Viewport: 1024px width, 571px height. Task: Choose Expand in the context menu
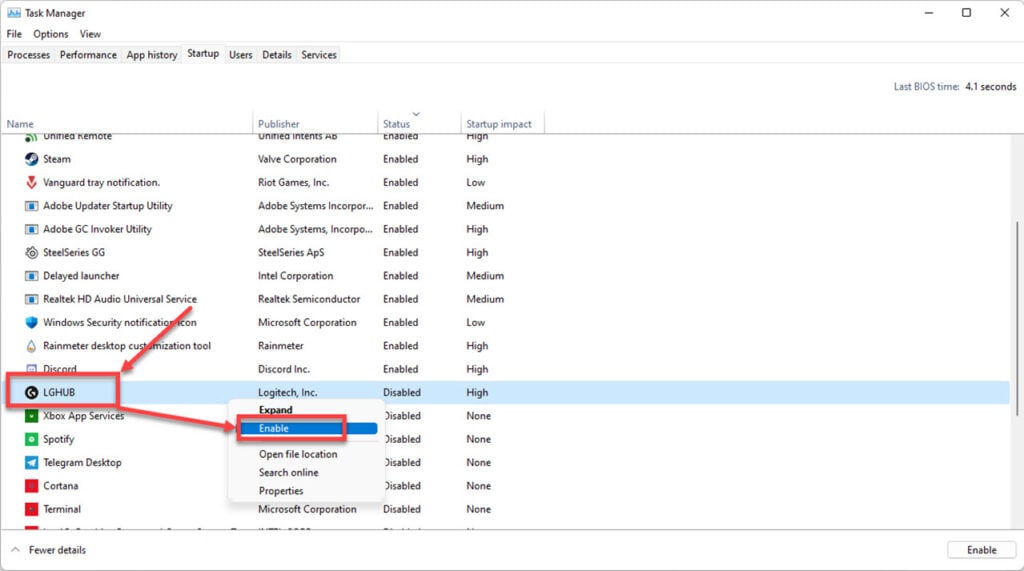tap(276, 410)
